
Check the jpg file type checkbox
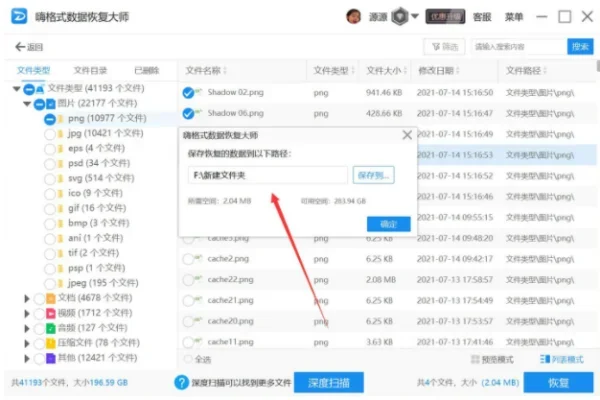pos(50,133)
